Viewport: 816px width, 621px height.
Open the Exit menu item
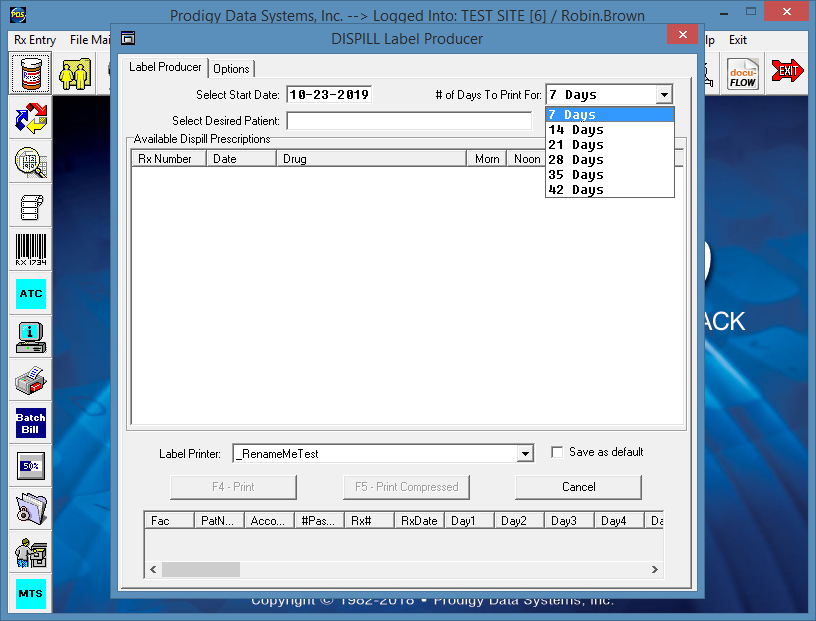738,40
